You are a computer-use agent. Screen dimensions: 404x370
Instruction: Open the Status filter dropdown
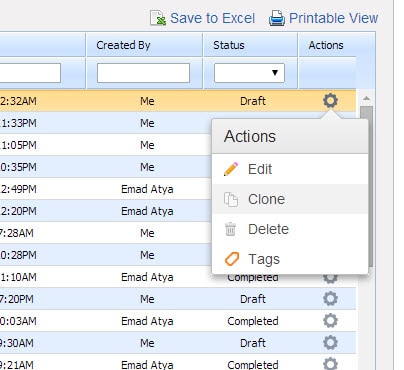click(x=249, y=73)
